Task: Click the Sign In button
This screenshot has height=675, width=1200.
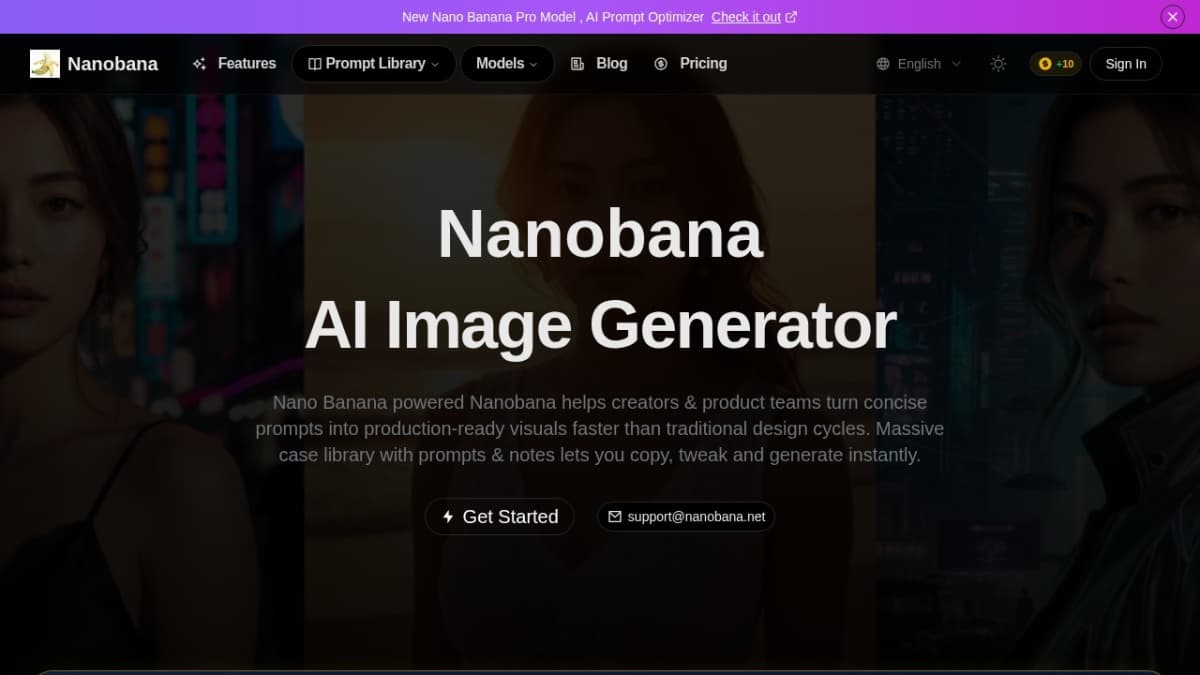Action: 1125,63
